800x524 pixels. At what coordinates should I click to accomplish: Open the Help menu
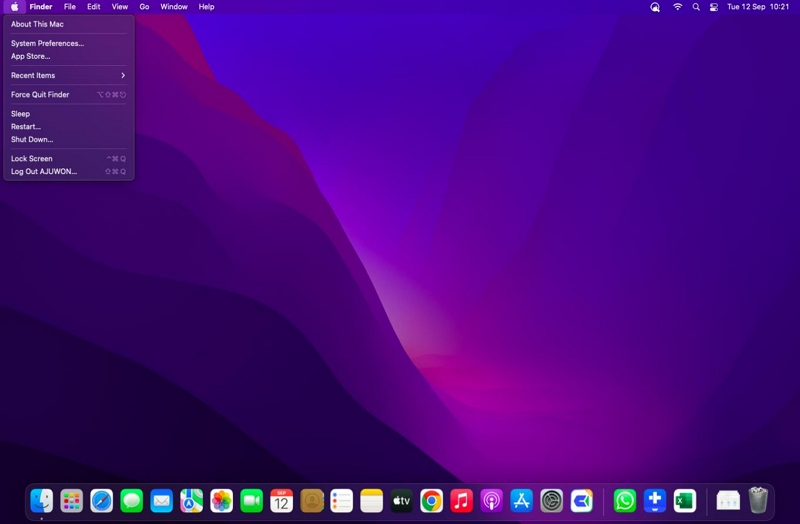point(207,7)
